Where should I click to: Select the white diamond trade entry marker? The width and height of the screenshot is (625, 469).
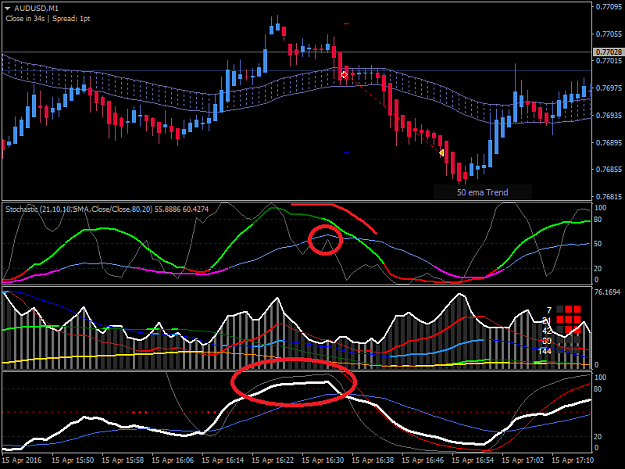[x=344, y=75]
